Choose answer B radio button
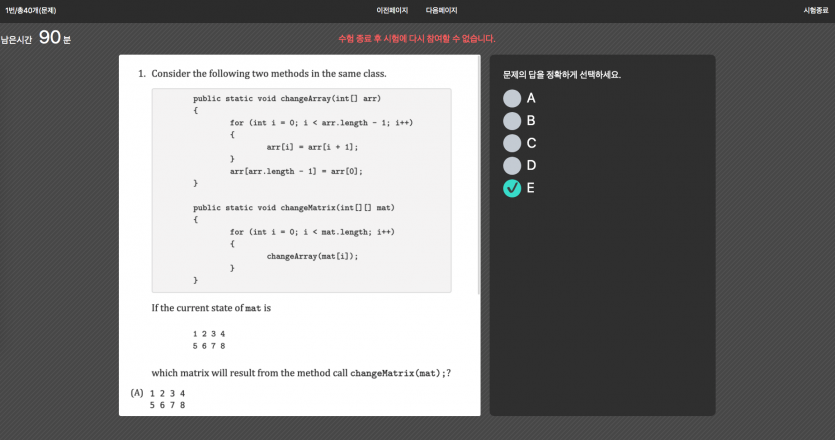Image resolution: width=835 pixels, height=440 pixels. (512, 121)
